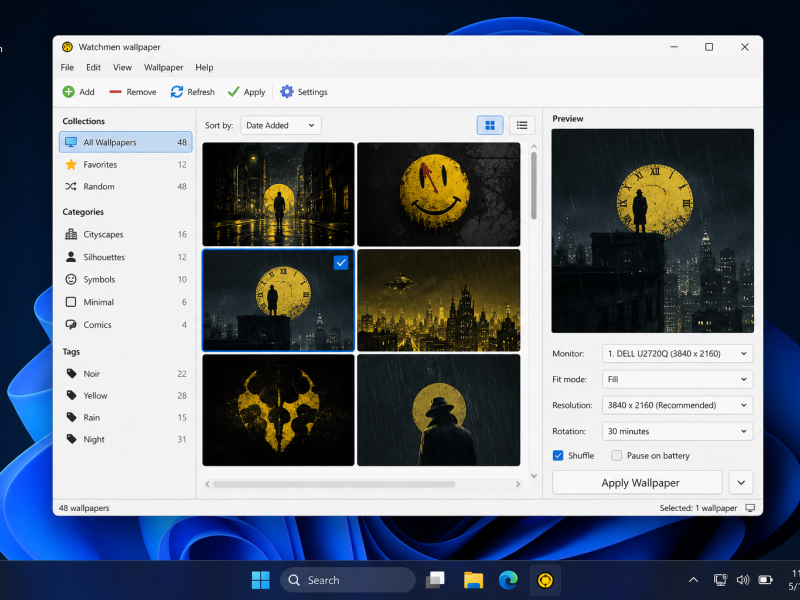This screenshot has width=800, height=600.
Task: Open the Fit mode dropdown
Action: coord(678,379)
